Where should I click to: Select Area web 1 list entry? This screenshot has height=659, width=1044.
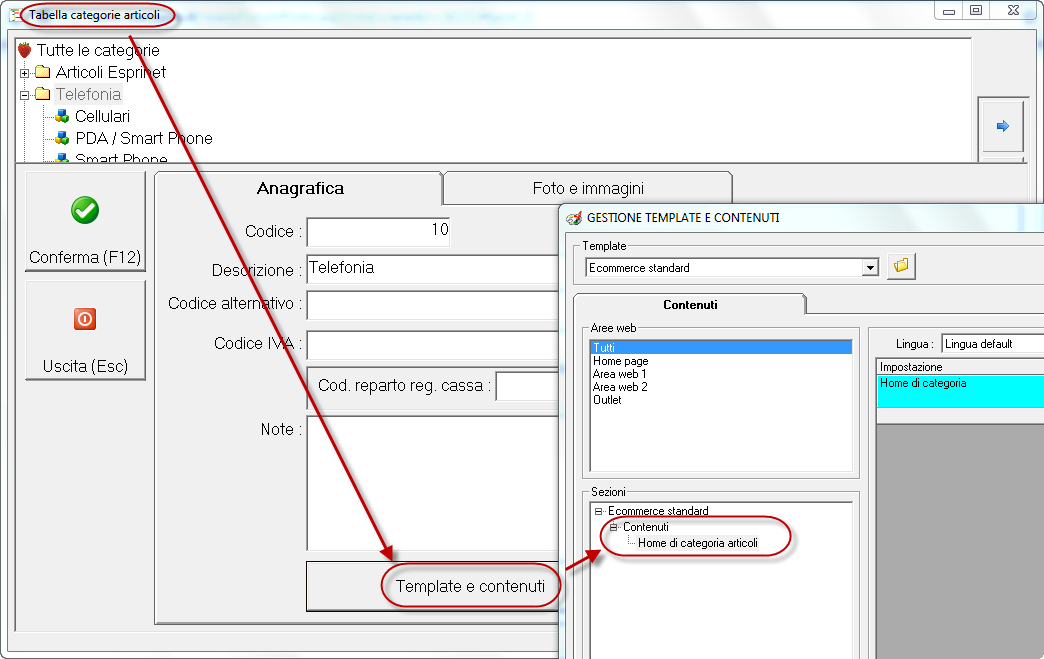click(620, 373)
